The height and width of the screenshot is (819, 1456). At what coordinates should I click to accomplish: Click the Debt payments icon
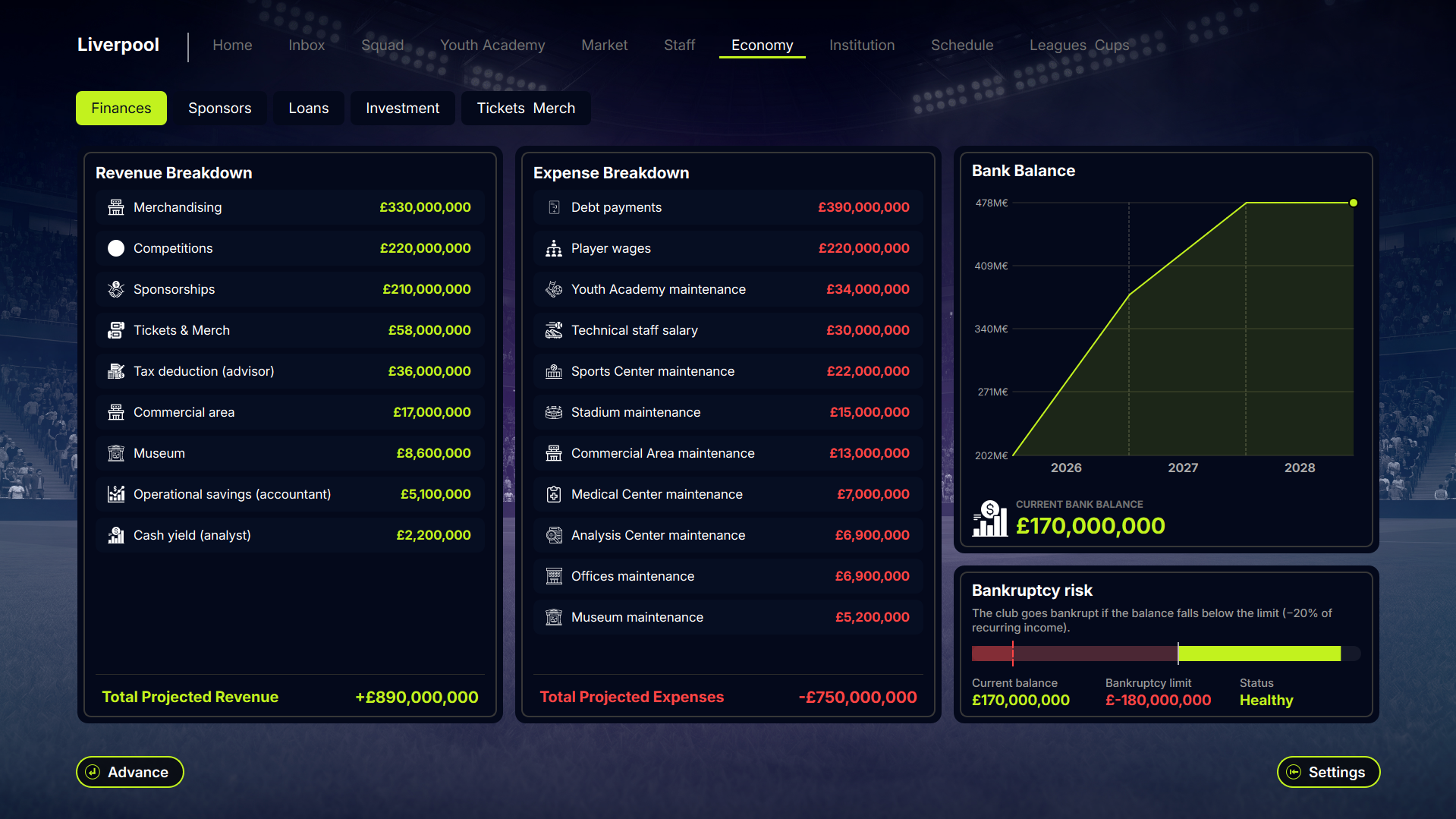click(554, 207)
